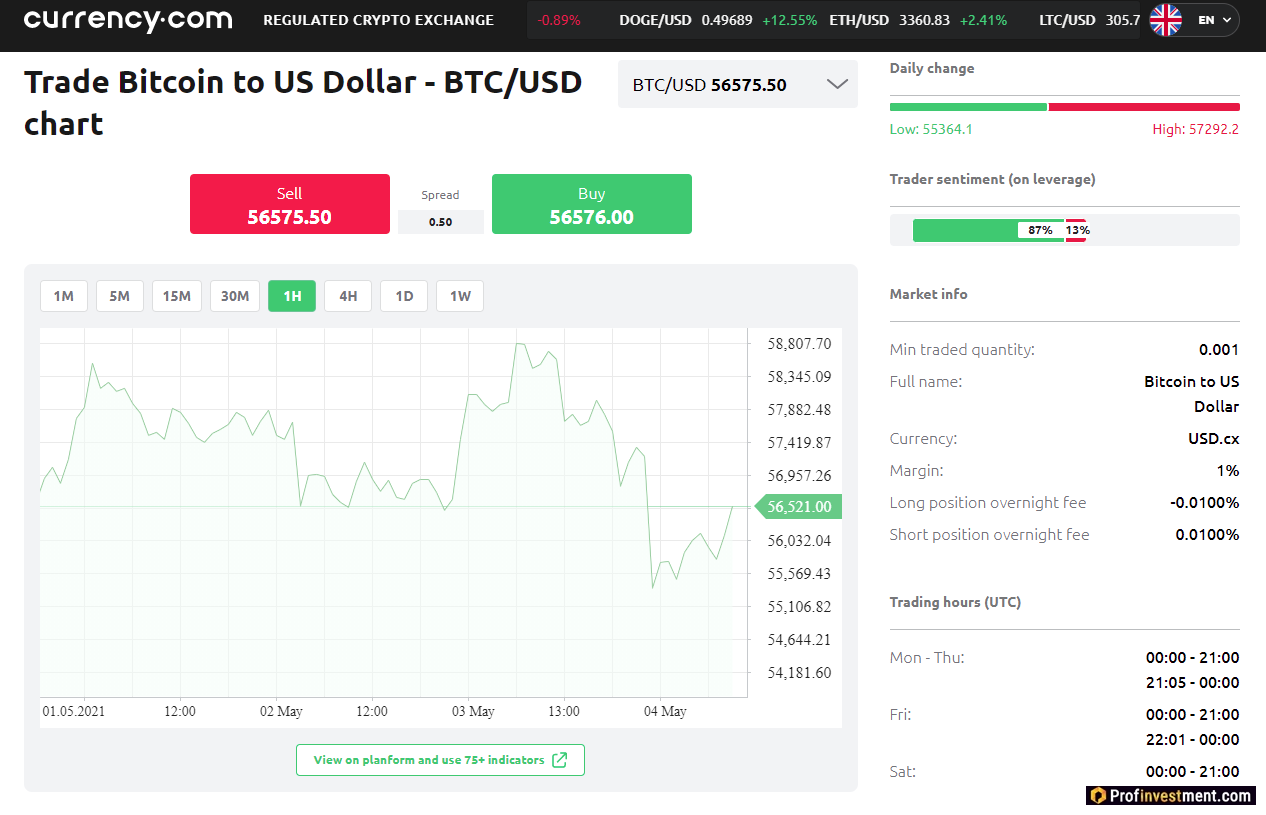1266x815 pixels.
Task: Select the 5M timeframe
Action: click(119, 296)
